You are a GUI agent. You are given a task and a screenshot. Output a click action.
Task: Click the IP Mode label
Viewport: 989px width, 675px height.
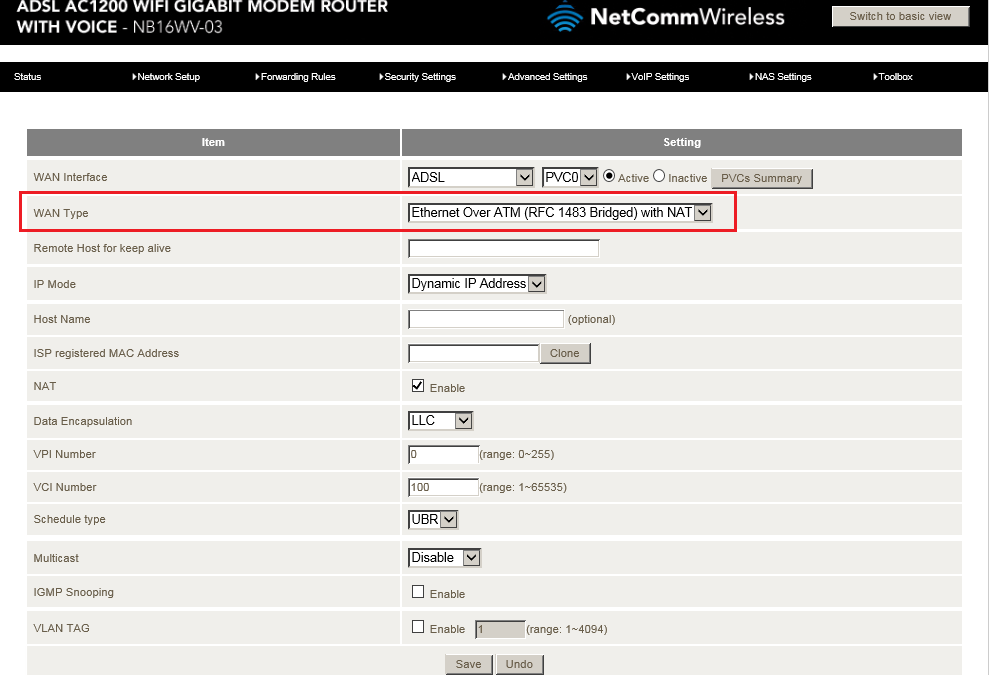tap(55, 285)
